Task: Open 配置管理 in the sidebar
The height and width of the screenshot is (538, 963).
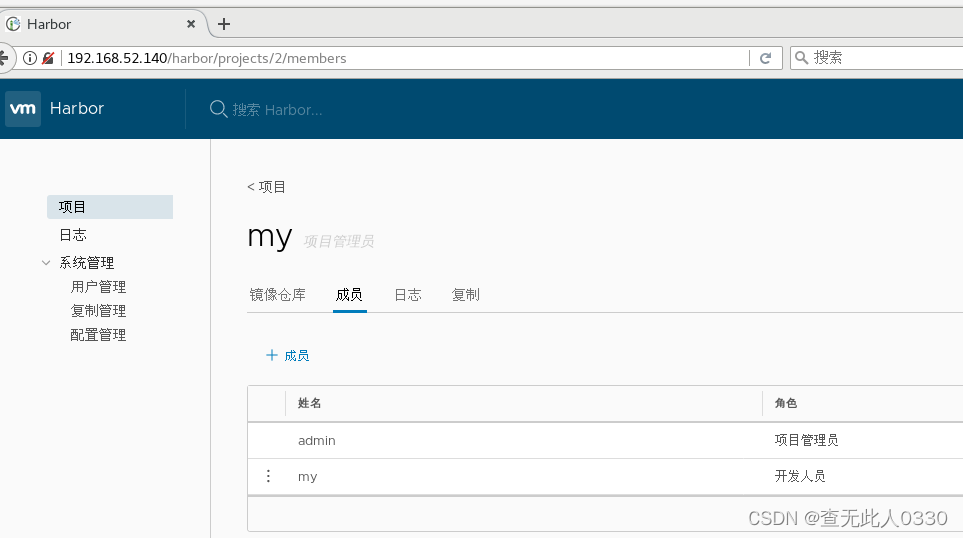Action: point(98,335)
